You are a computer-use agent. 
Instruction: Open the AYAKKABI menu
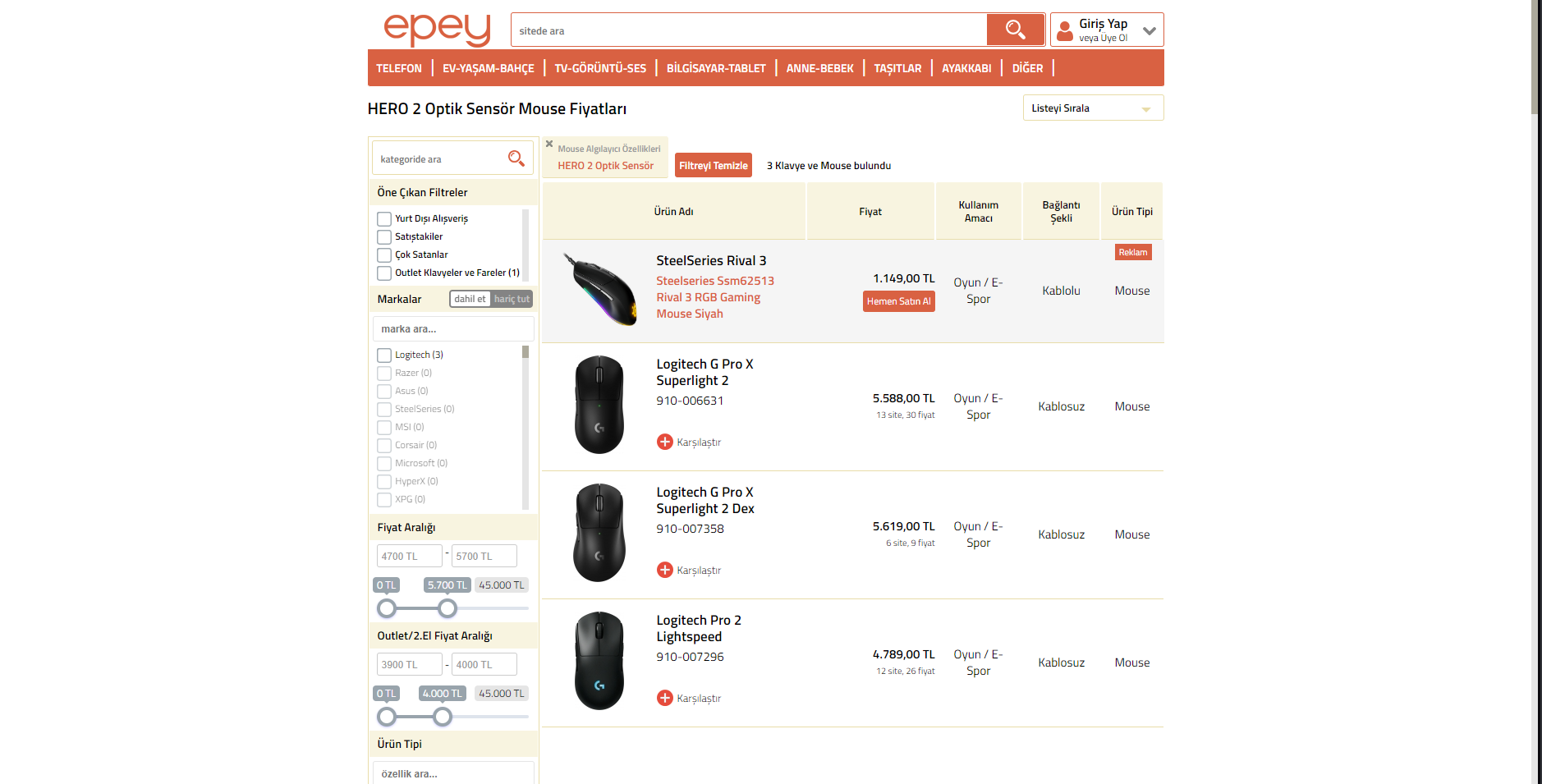tap(966, 68)
